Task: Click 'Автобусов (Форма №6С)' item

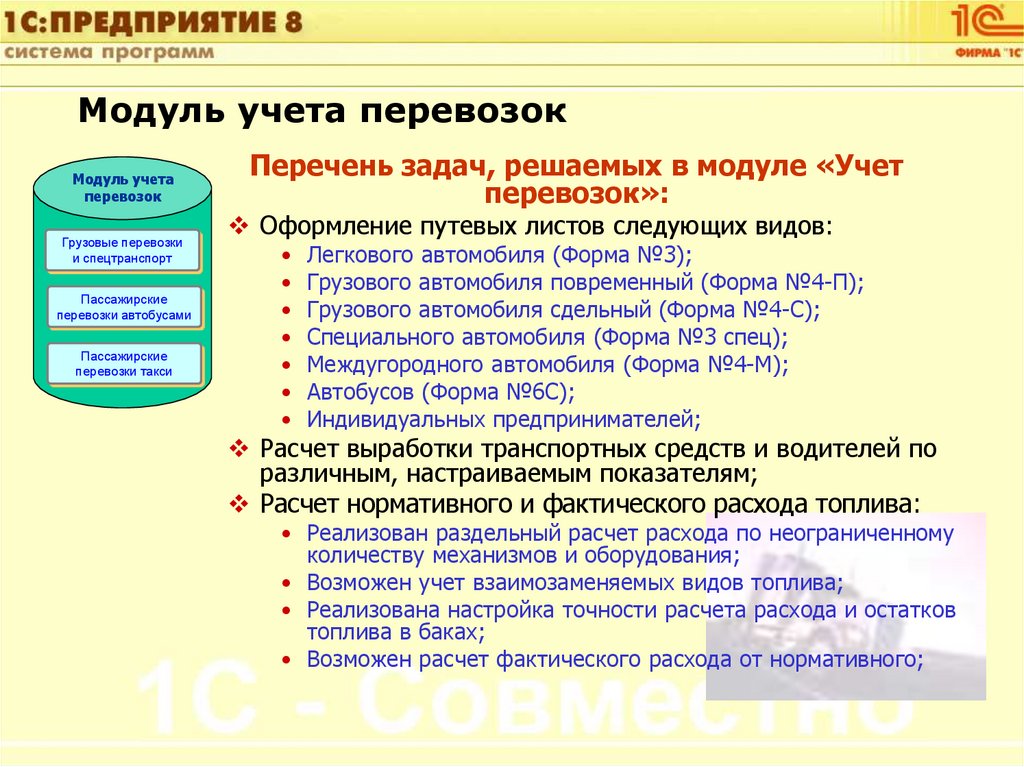Action: click(x=441, y=392)
